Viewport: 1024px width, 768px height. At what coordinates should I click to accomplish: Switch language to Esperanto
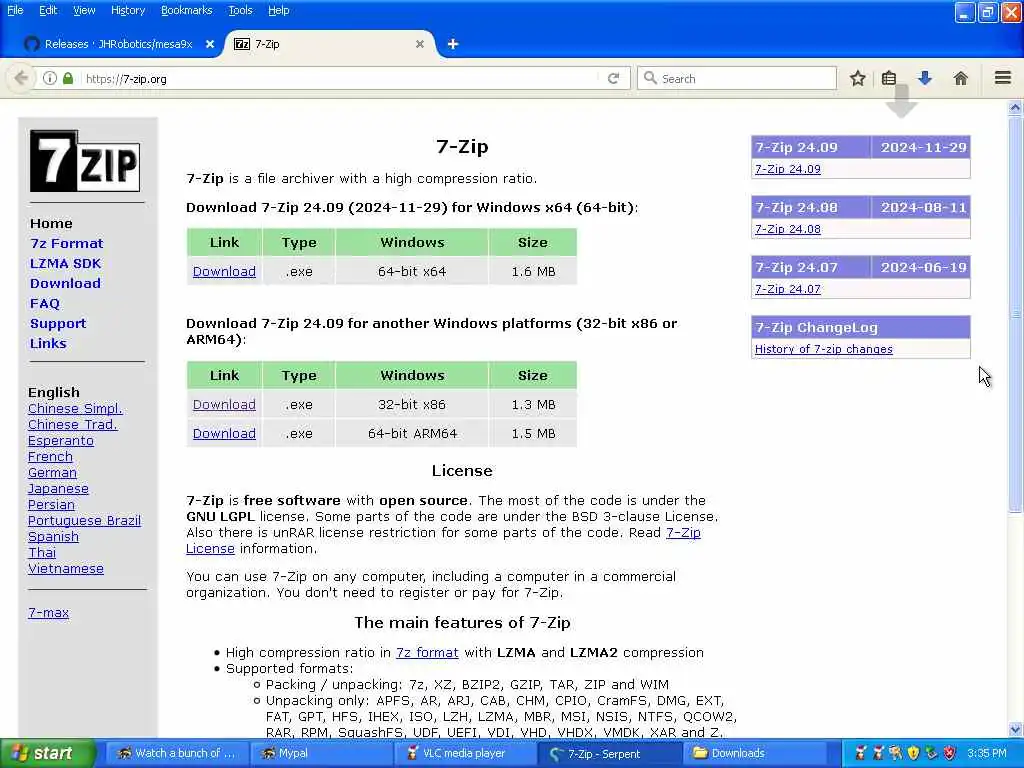[x=61, y=440]
